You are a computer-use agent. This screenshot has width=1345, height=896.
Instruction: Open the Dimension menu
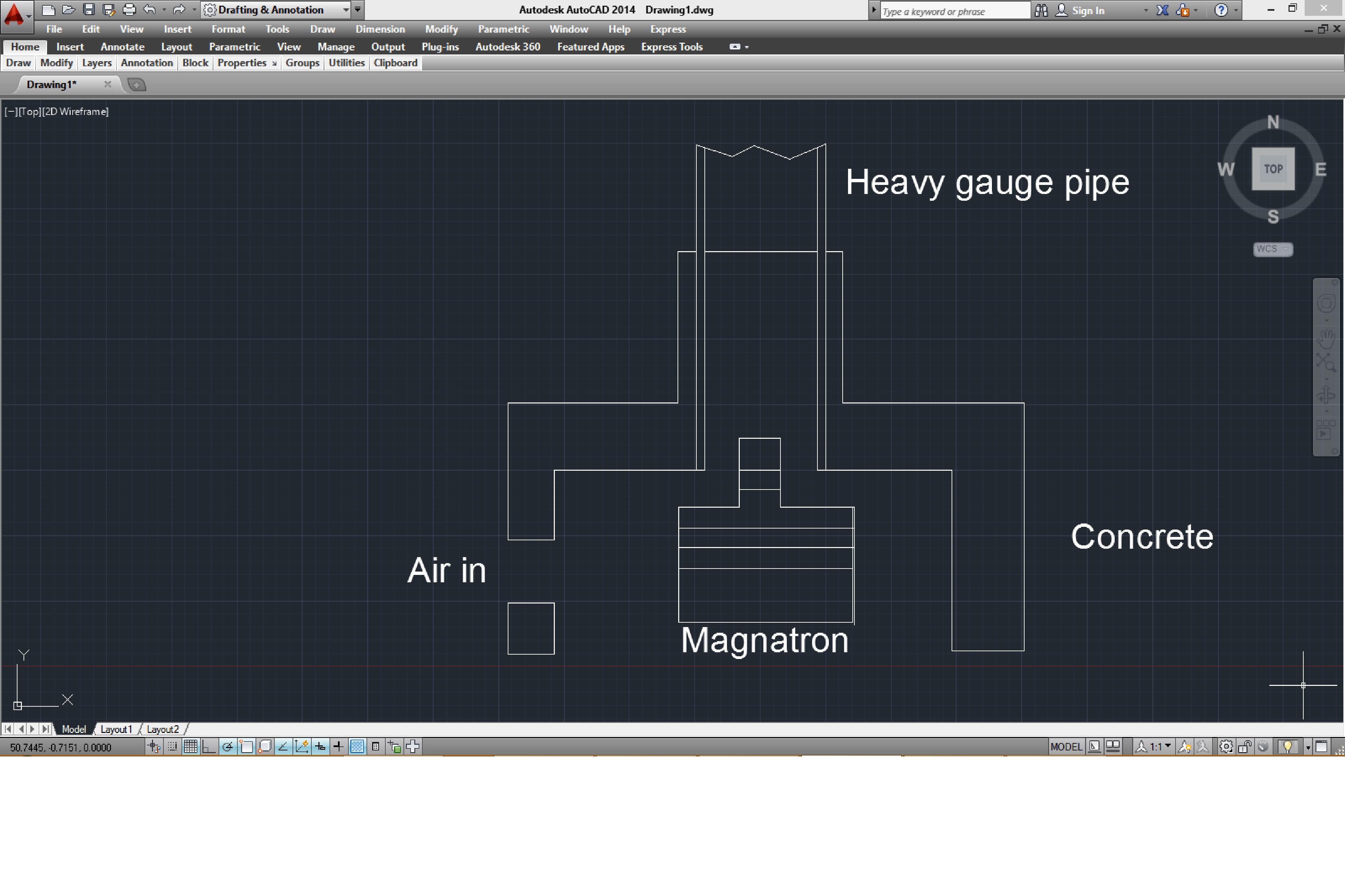point(380,29)
